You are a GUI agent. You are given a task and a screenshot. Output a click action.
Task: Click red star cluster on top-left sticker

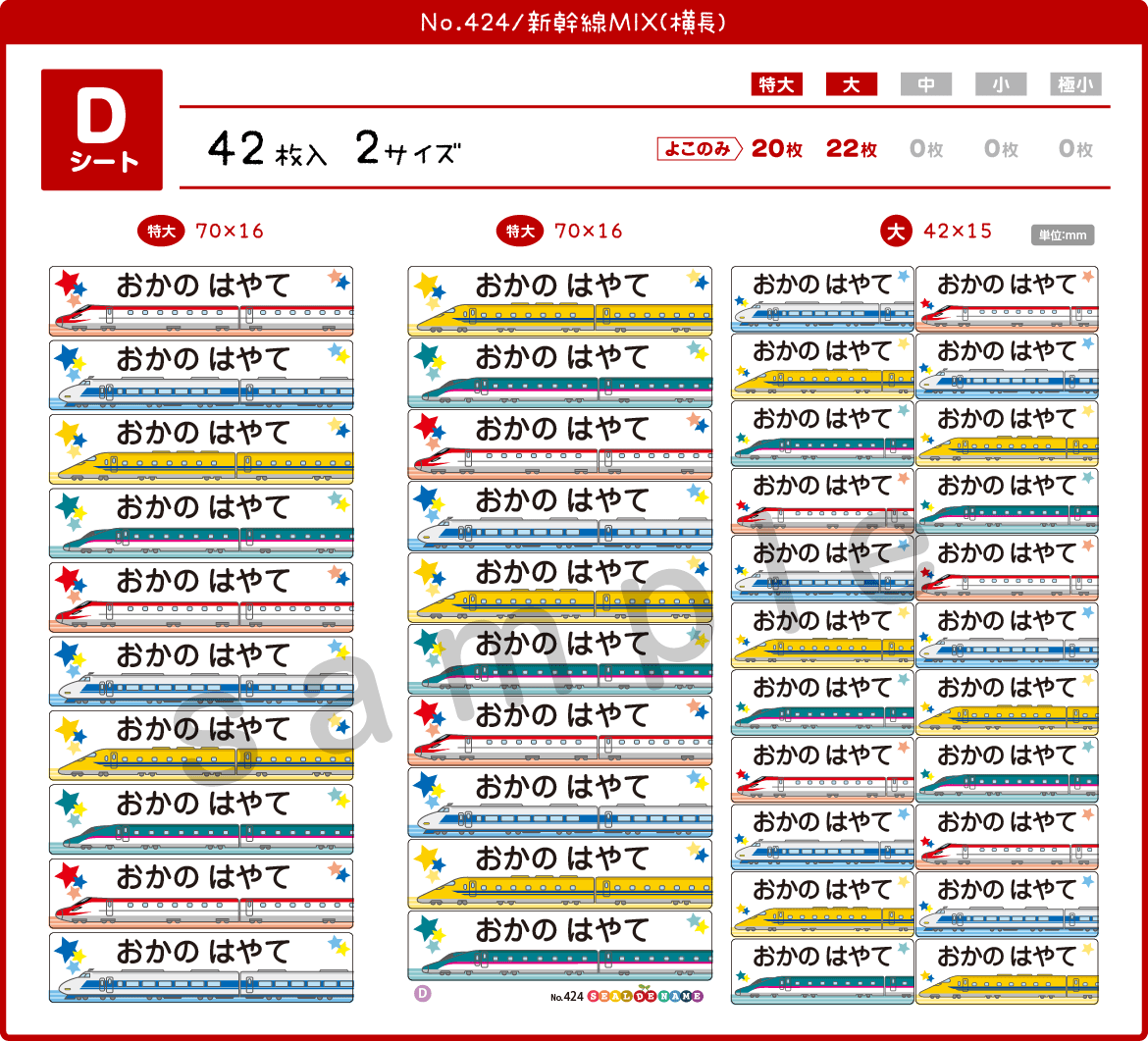(x=71, y=287)
